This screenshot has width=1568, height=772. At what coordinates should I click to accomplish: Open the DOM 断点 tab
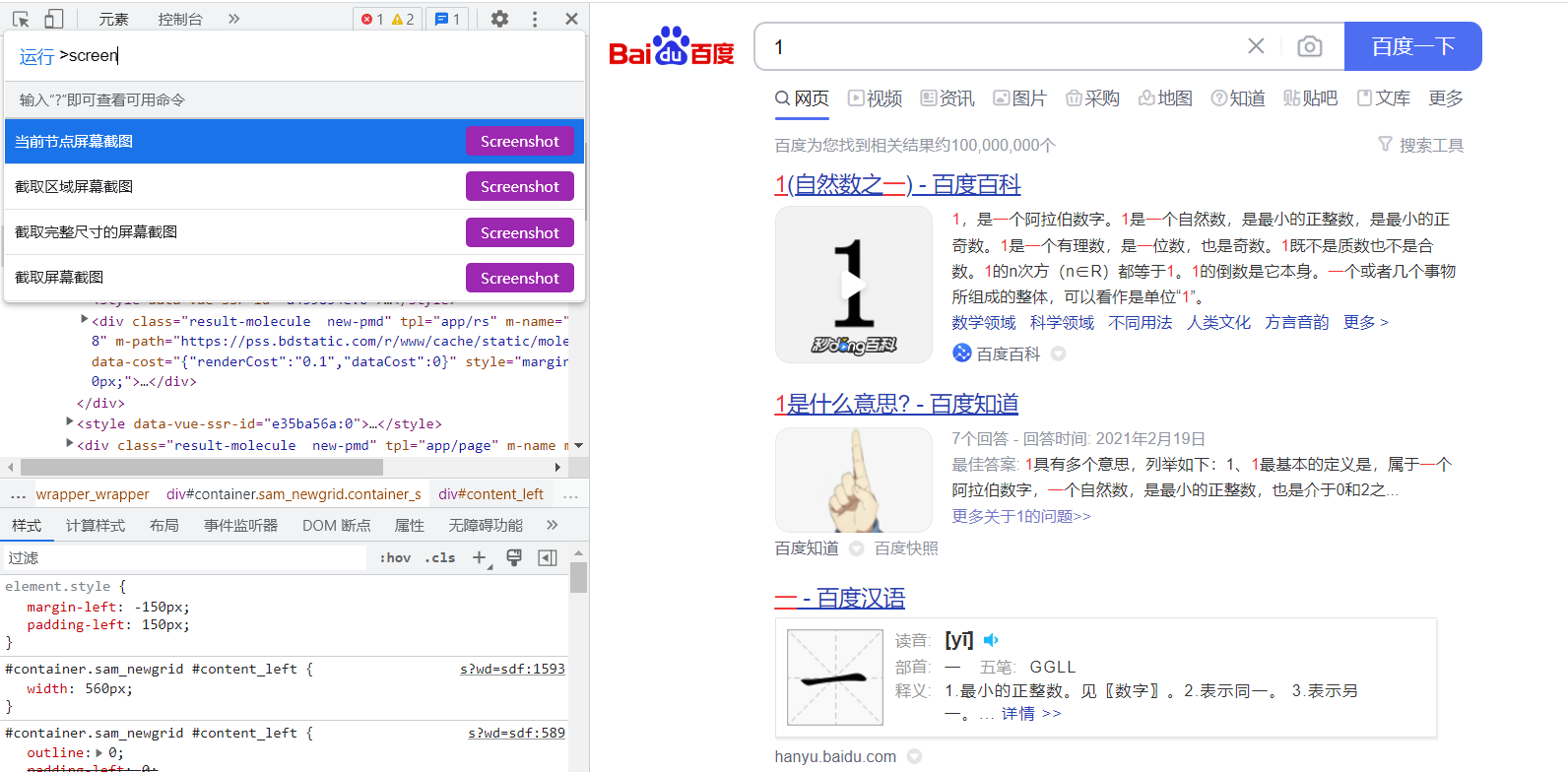[x=337, y=526]
